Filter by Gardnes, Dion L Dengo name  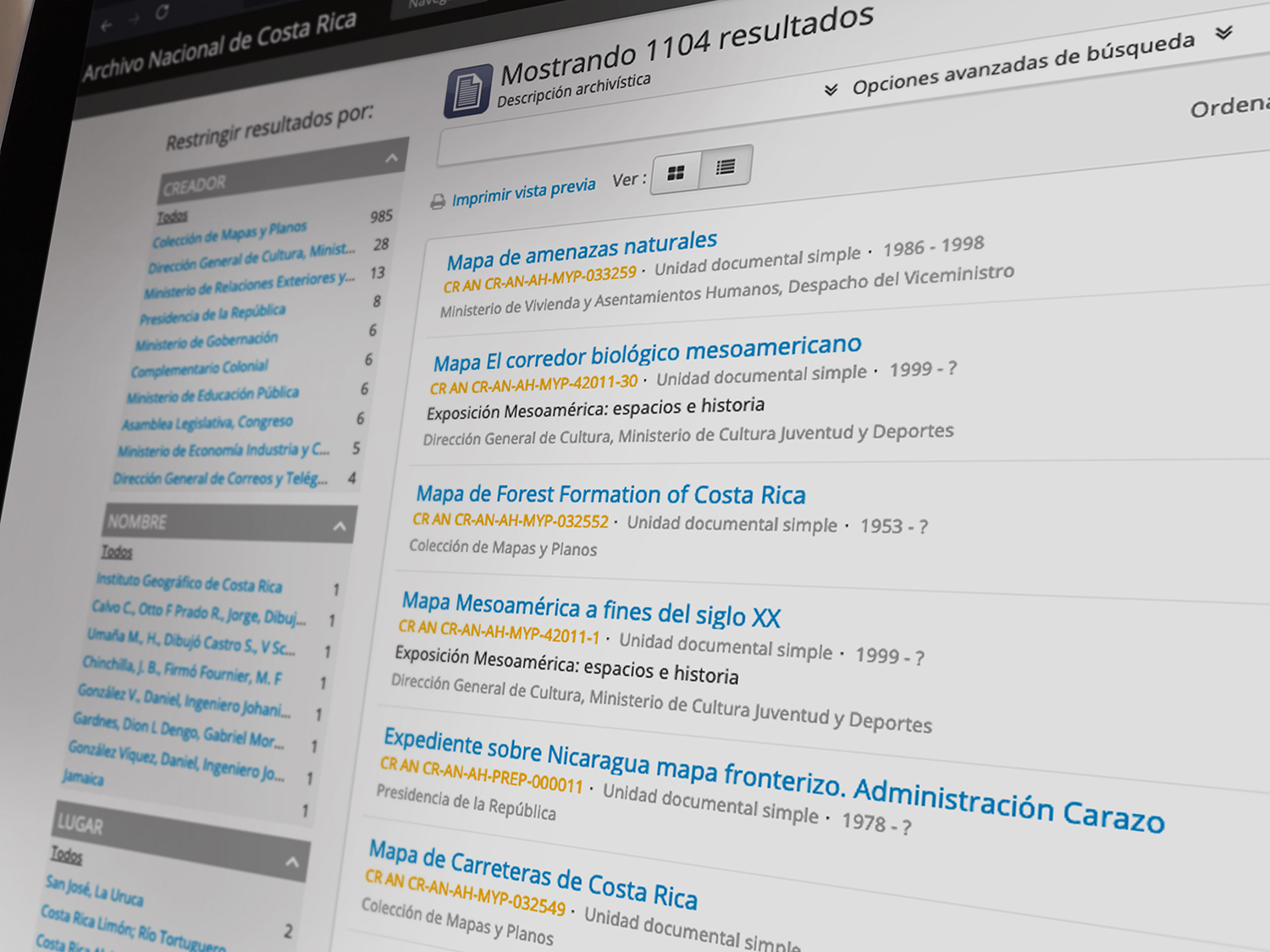coord(179,730)
